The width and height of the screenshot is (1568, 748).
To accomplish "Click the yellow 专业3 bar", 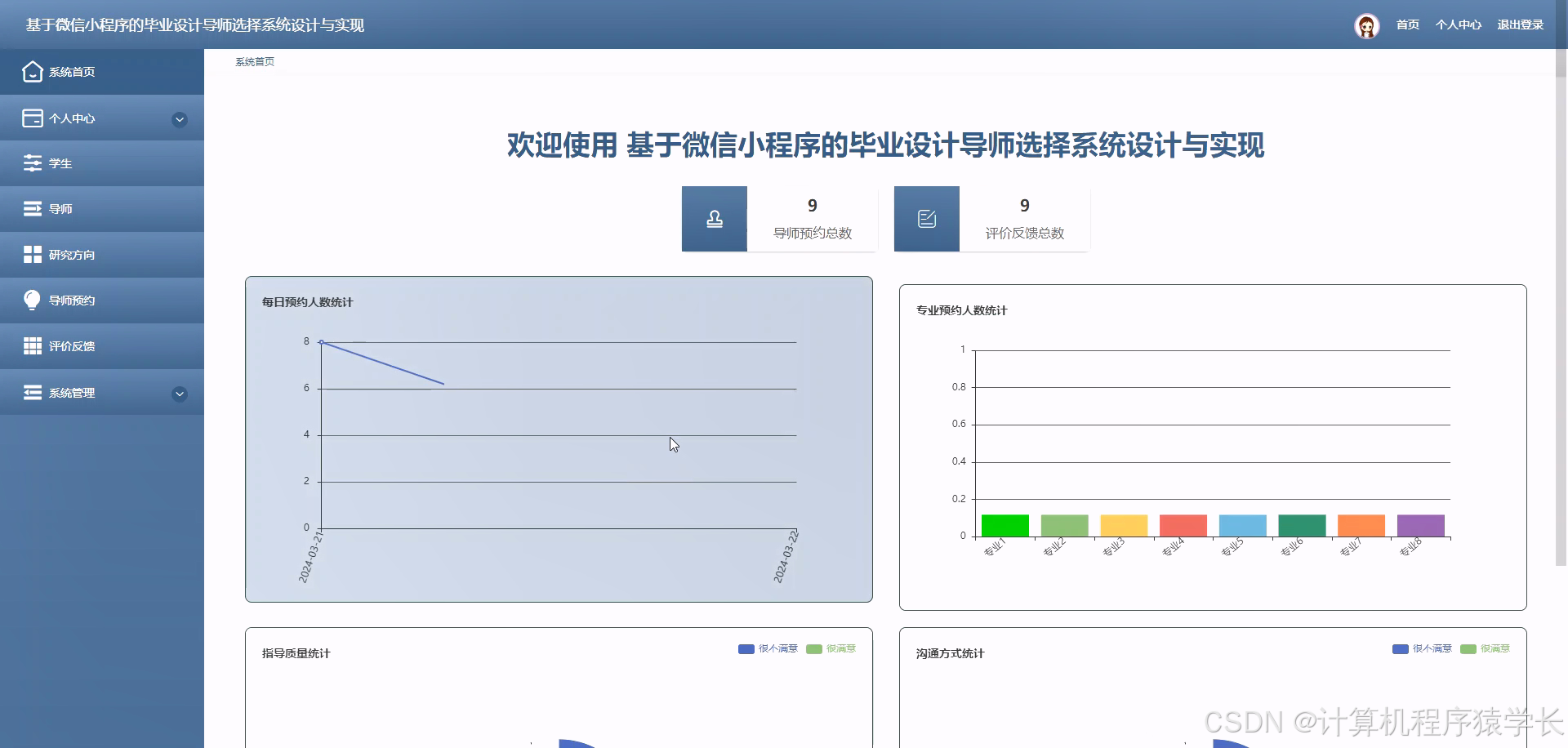I will coord(1124,525).
